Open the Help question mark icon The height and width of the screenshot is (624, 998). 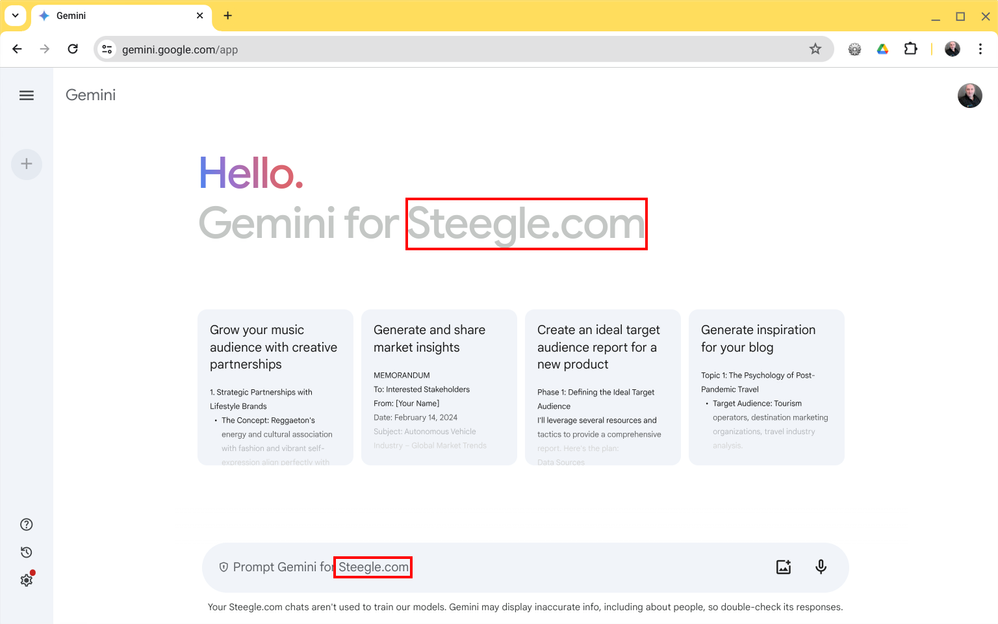[26, 524]
